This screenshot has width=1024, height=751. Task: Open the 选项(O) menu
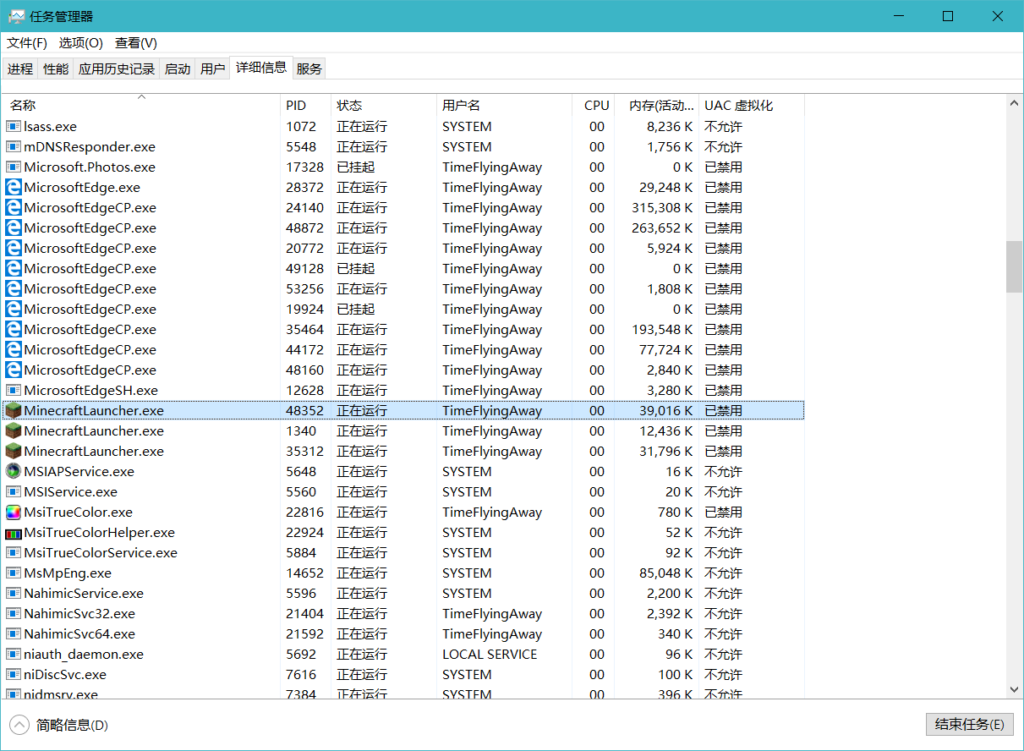tap(81, 43)
